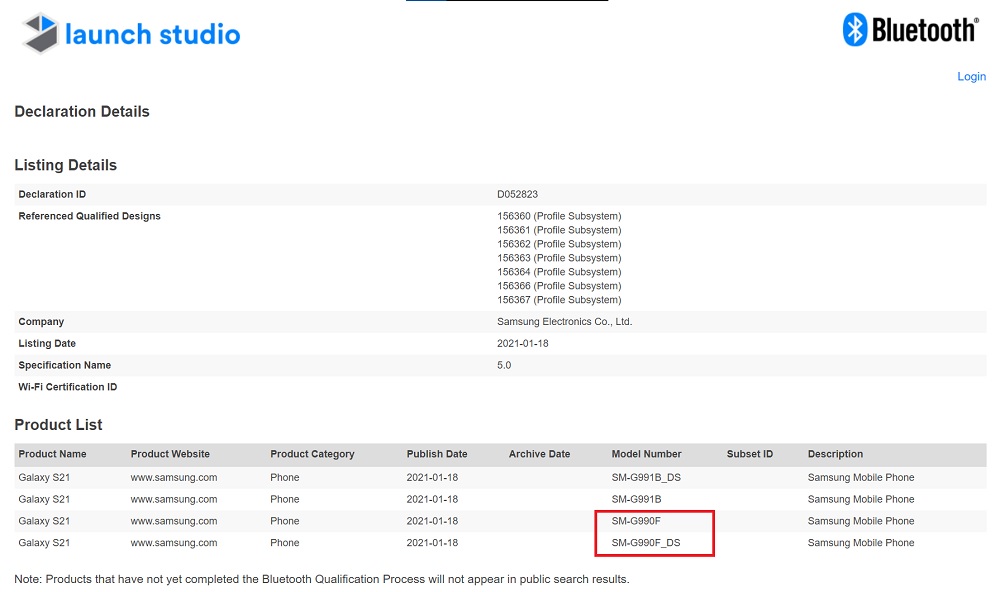Click the Product Website column header
The width and height of the screenshot is (1000, 592).
pyautogui.click(x=170, y=454)
